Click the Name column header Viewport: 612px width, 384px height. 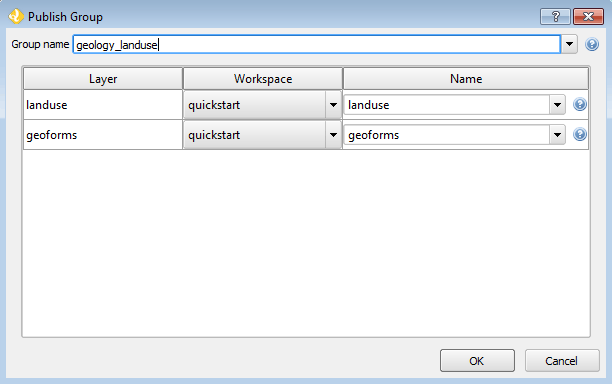pyautogui.click(x=466, y=79)
